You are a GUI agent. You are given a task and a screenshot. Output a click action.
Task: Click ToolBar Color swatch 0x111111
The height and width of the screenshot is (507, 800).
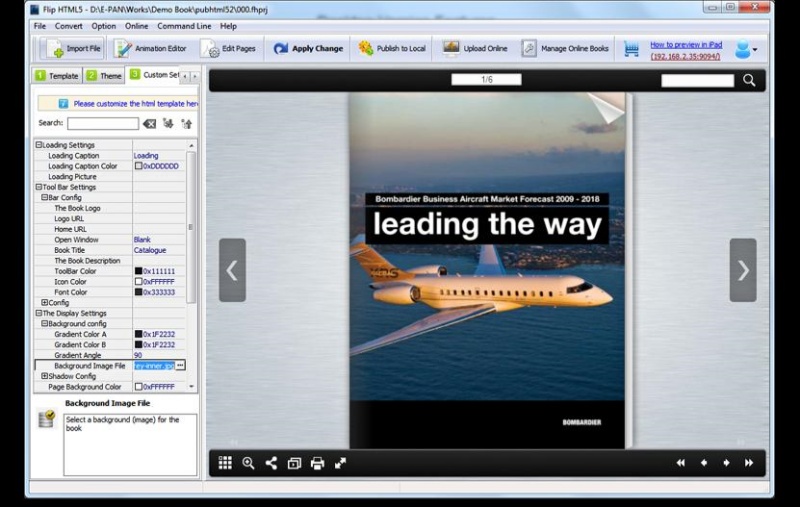(x=138, y=271)
